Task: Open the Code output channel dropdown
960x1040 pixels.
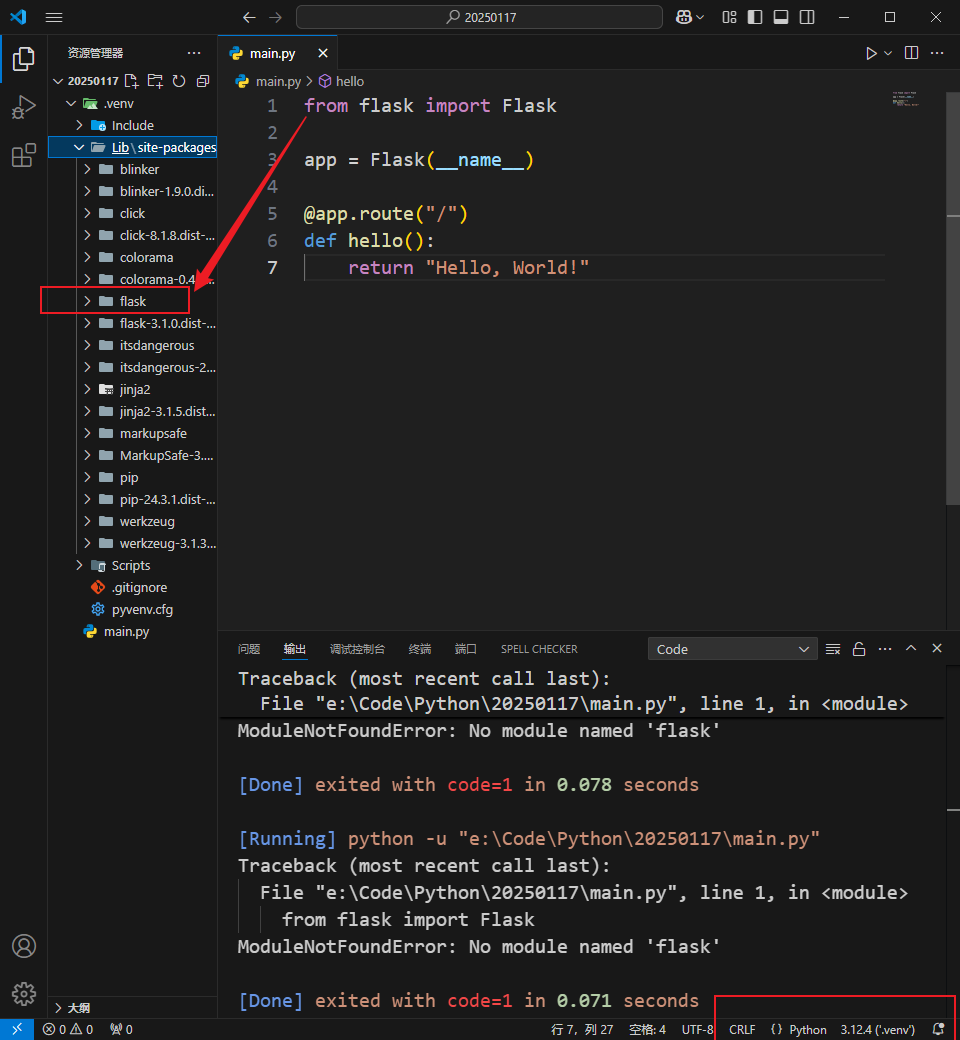Action: [732, 649]
